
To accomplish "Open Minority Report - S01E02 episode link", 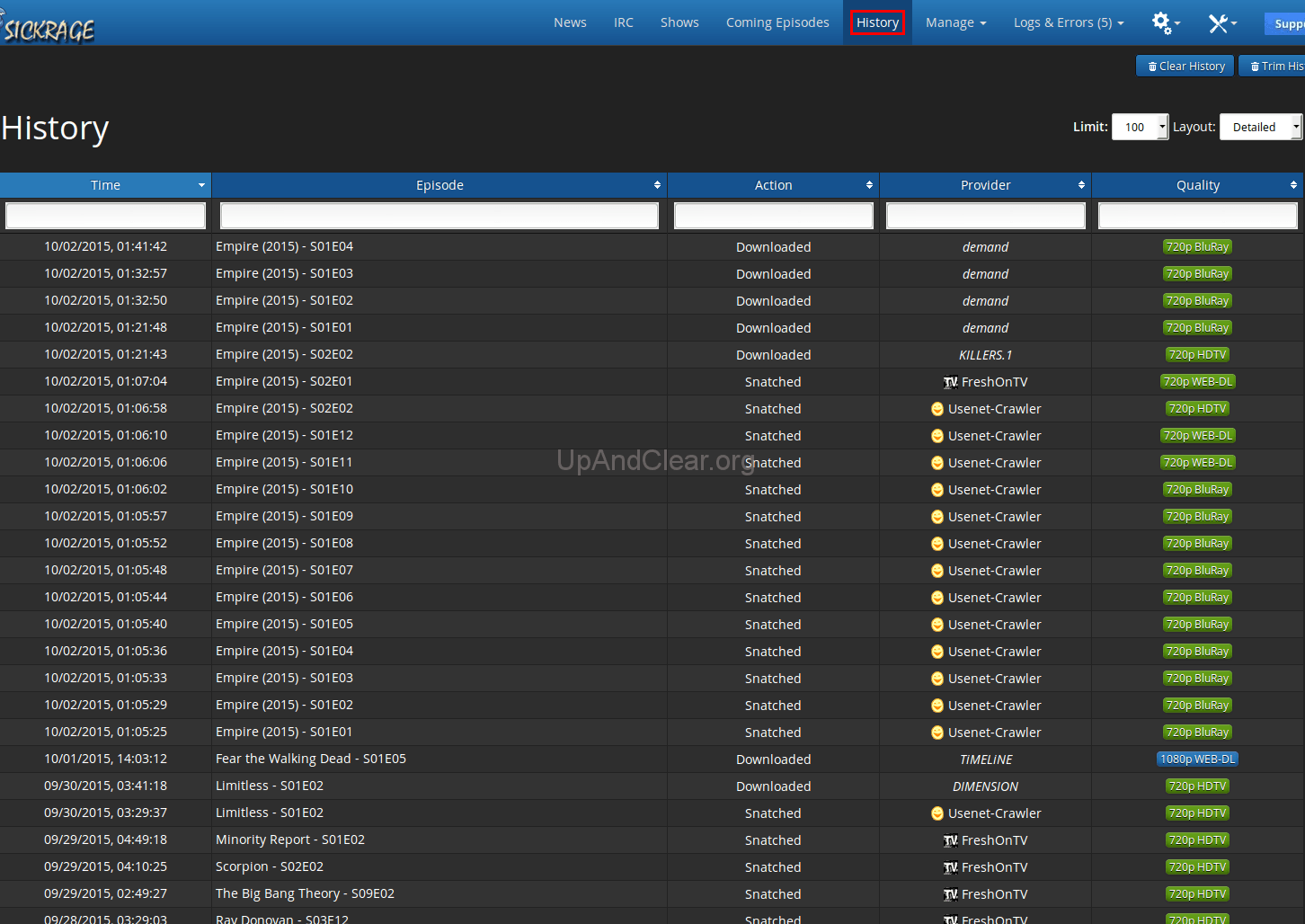I will pos(290,840).
